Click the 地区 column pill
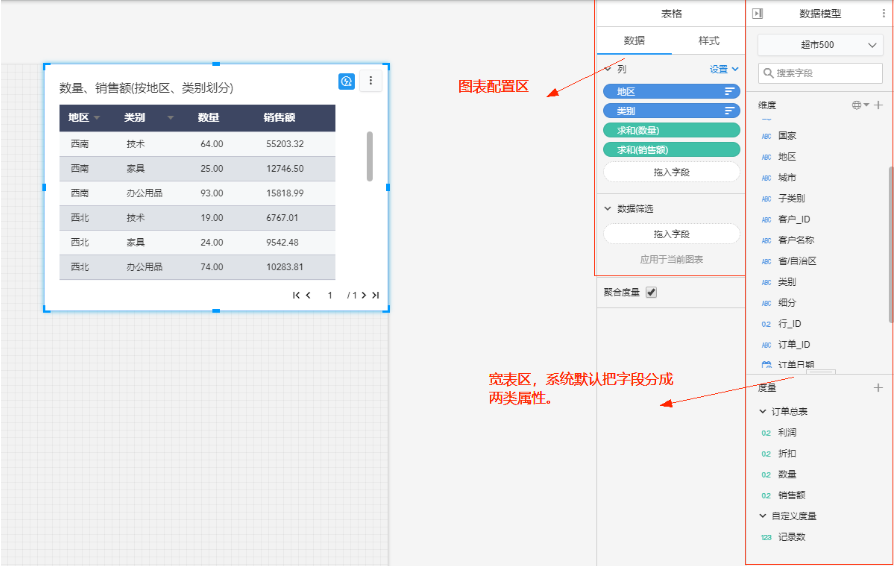This screenshot has width=895, height=566. coord(672,91)
